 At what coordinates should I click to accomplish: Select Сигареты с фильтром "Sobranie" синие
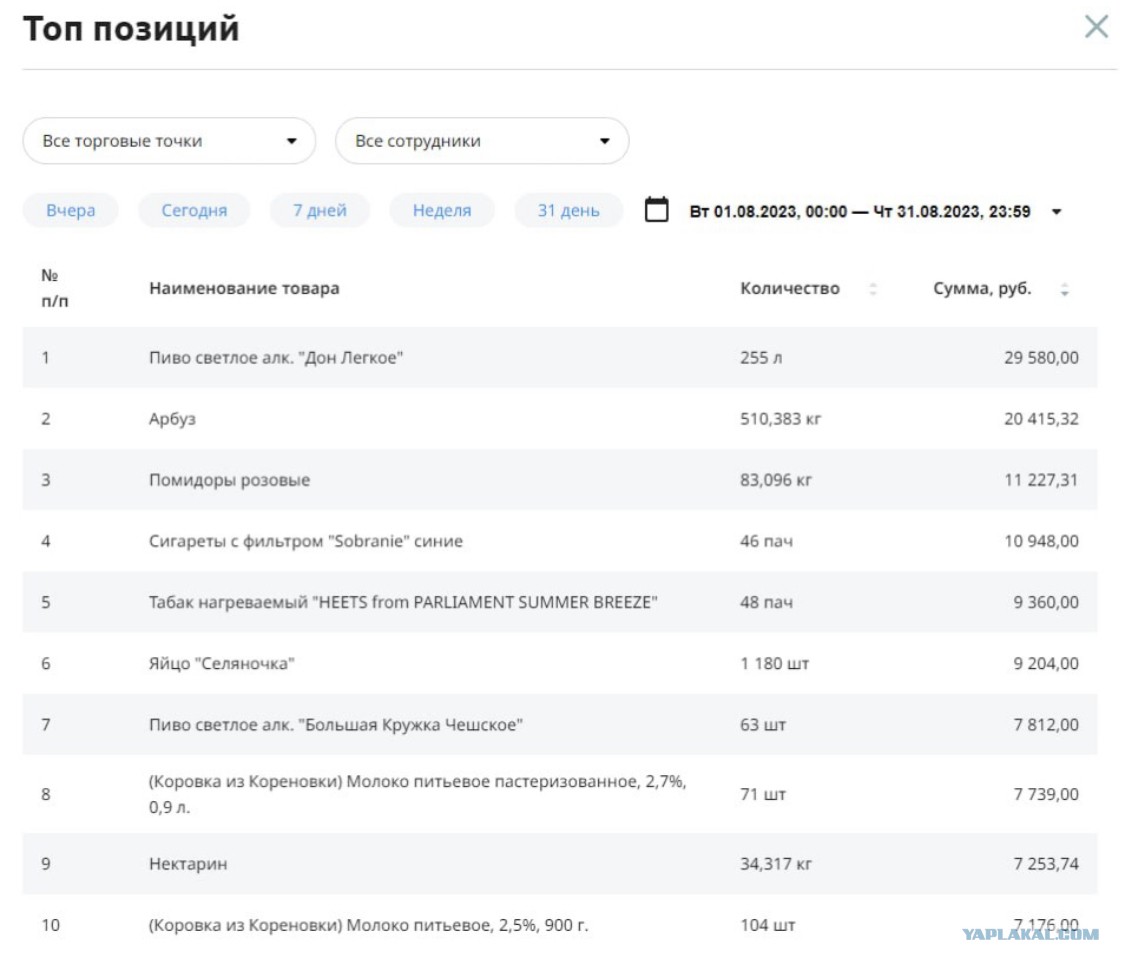coord(306,541)
